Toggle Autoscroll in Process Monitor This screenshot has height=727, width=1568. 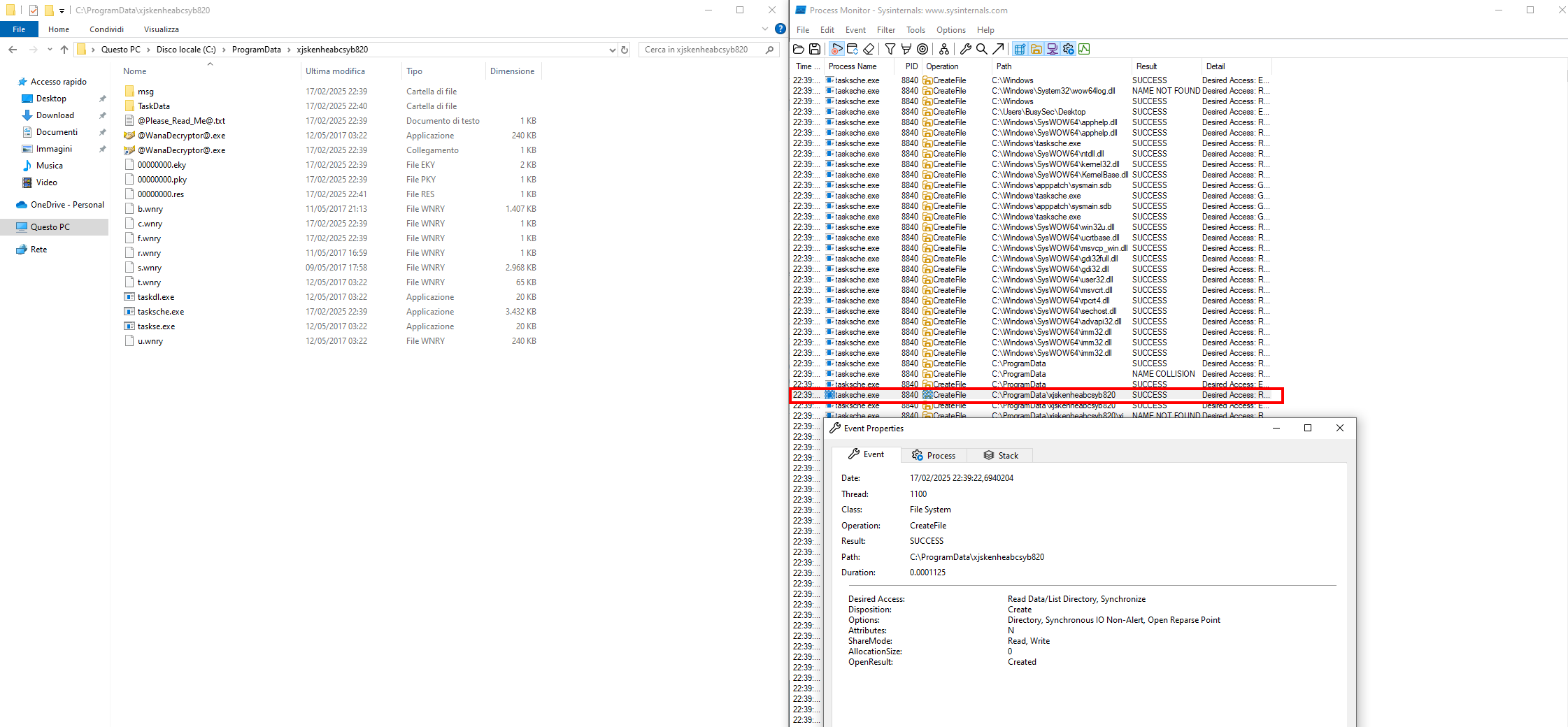pos(853,49)
